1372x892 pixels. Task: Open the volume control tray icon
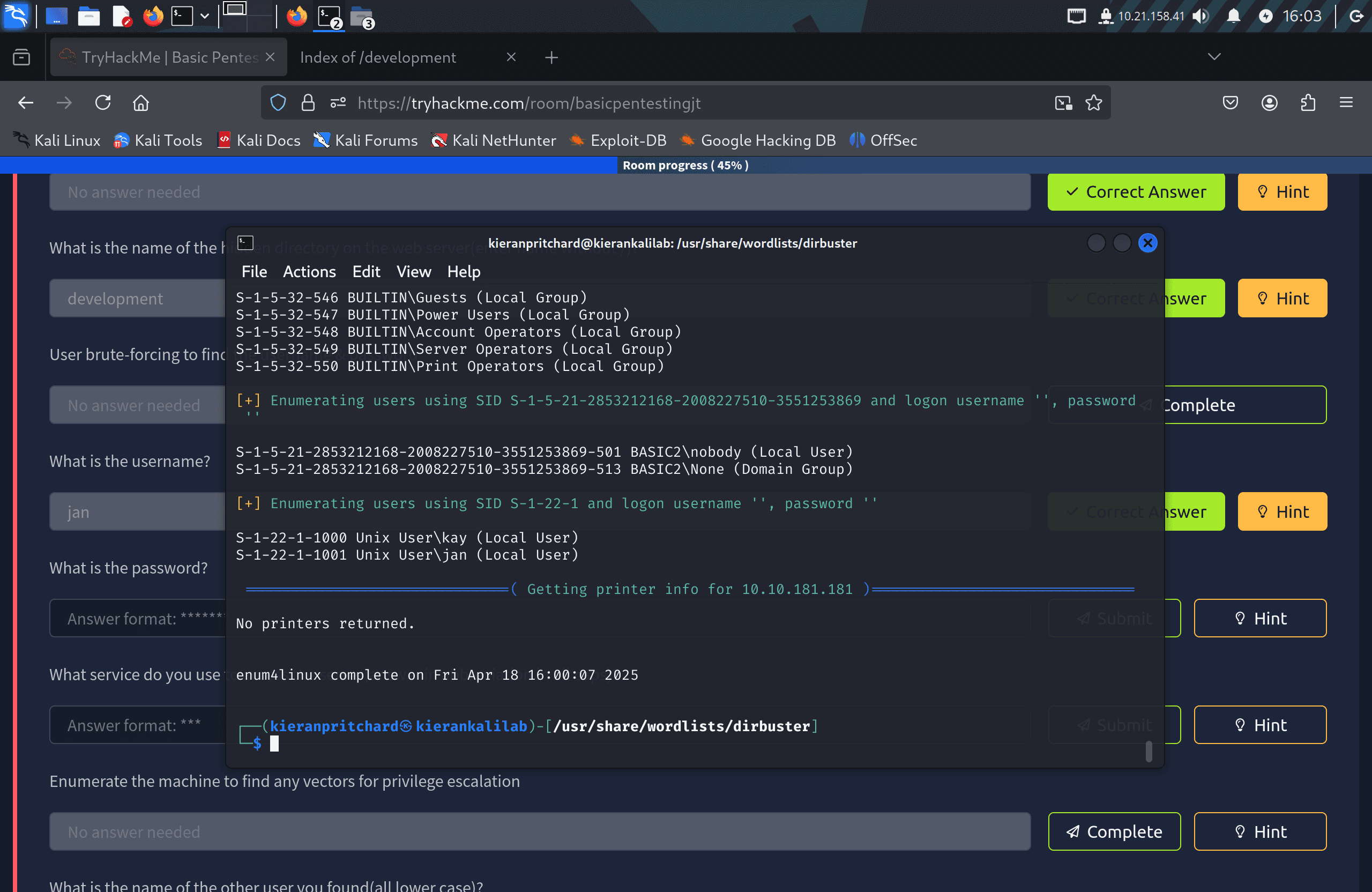tap(1201, 16)
